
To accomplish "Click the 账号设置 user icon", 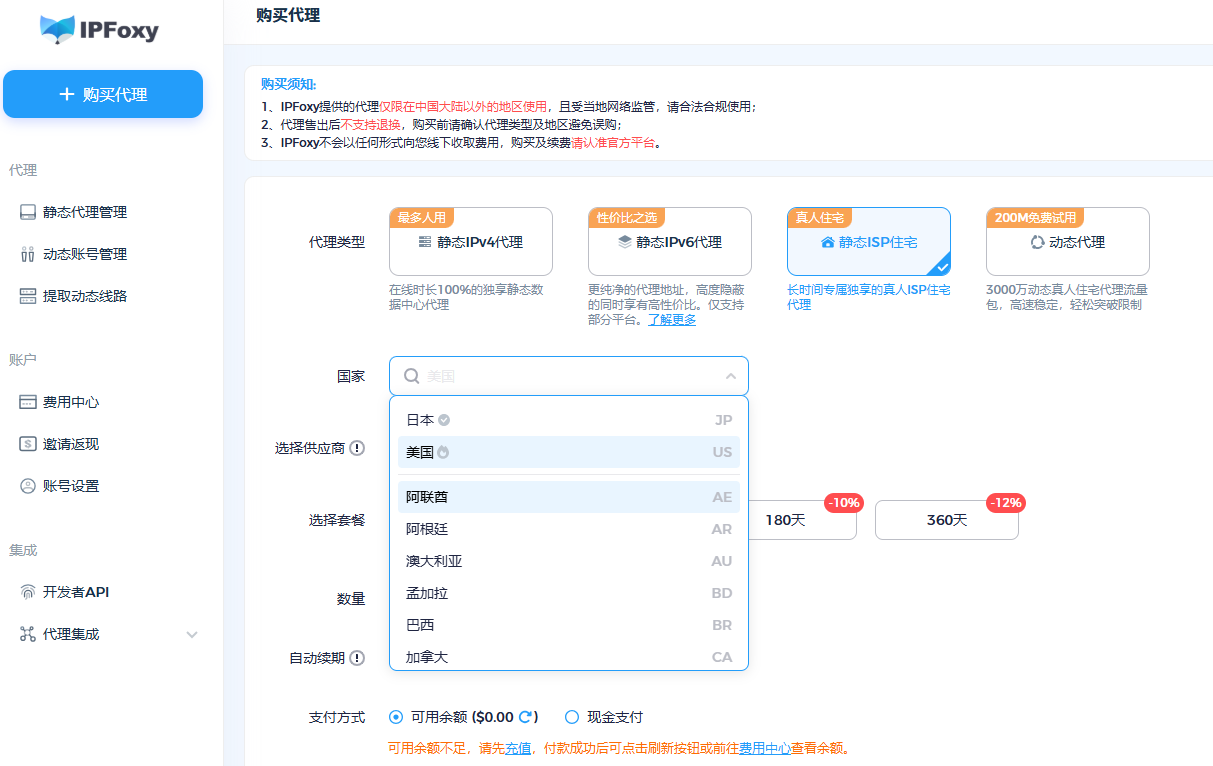I will tap(28, 486).
